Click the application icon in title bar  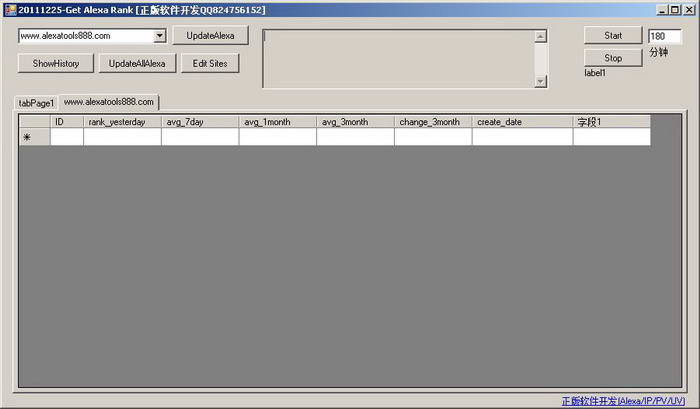[9, 8]
